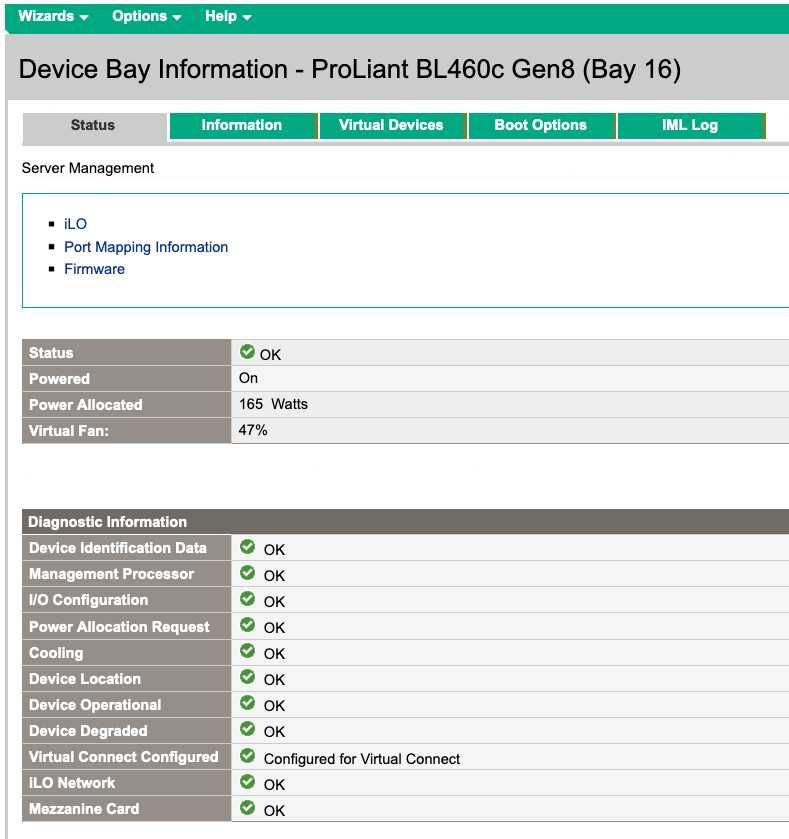
Task: Open the Help menu
Action: 228,16
